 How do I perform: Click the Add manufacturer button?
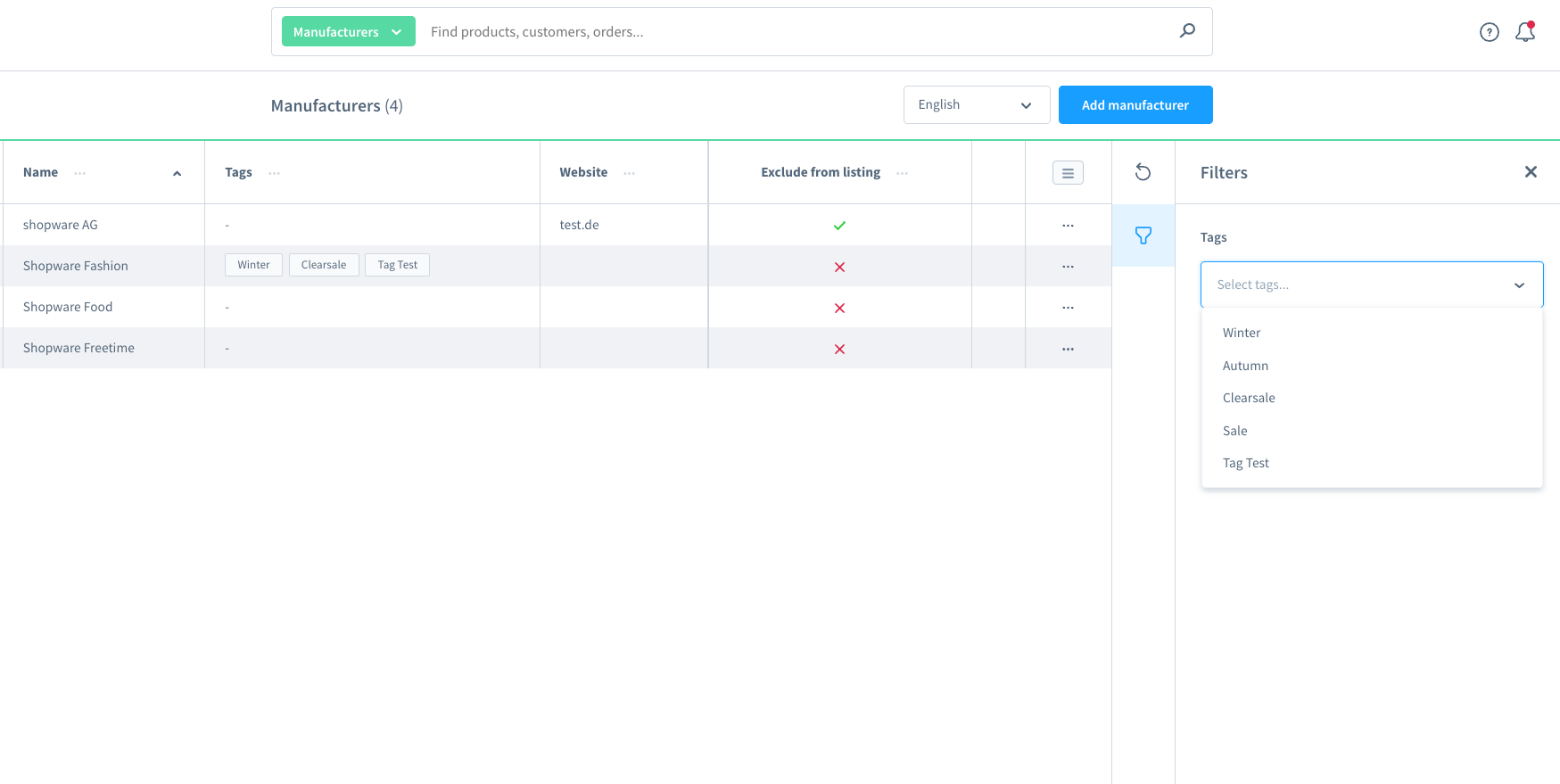pos(1135,105)
